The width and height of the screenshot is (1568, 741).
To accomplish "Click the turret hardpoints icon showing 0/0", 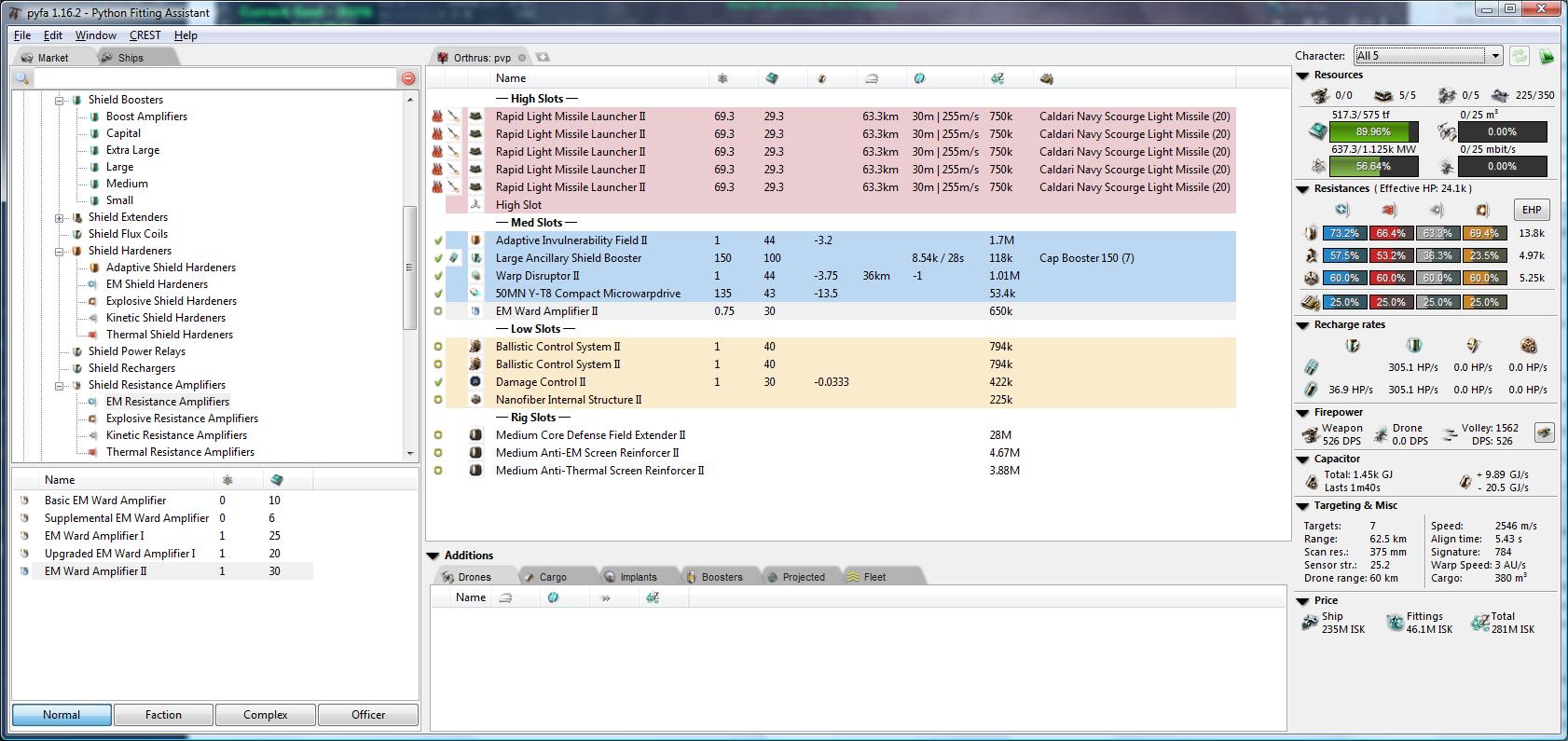I will pos(1319,95).
